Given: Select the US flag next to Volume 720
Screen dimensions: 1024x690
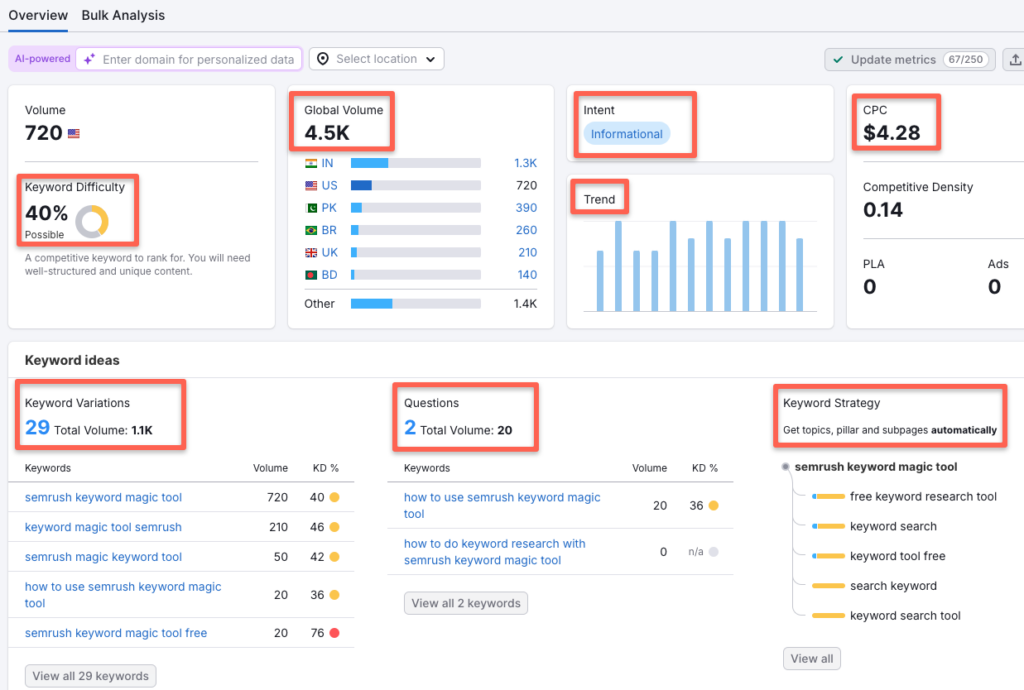Looking at the screenshot, I should tap(73, 131).
